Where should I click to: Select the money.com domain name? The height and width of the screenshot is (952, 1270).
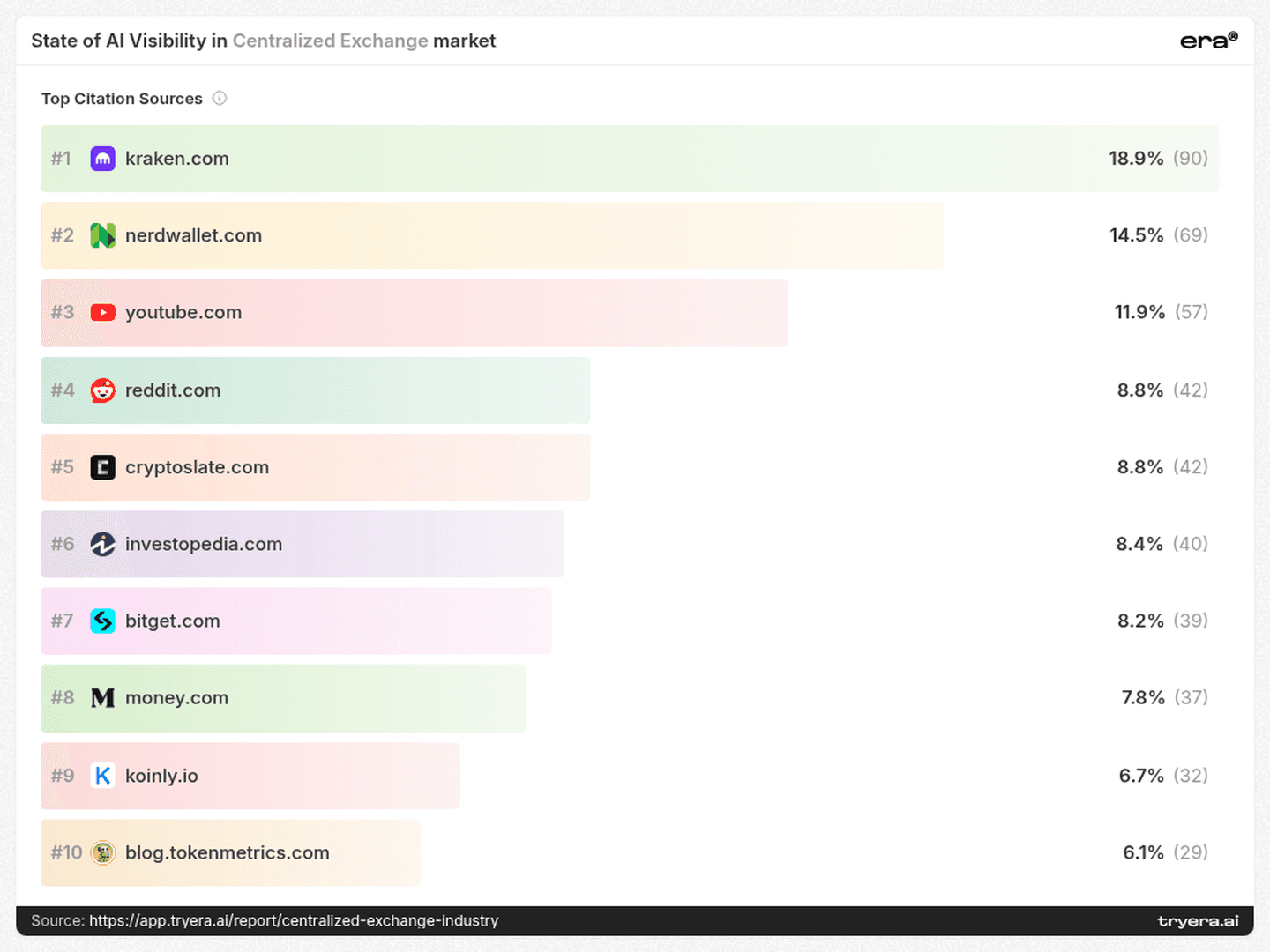tap(177, 698)
